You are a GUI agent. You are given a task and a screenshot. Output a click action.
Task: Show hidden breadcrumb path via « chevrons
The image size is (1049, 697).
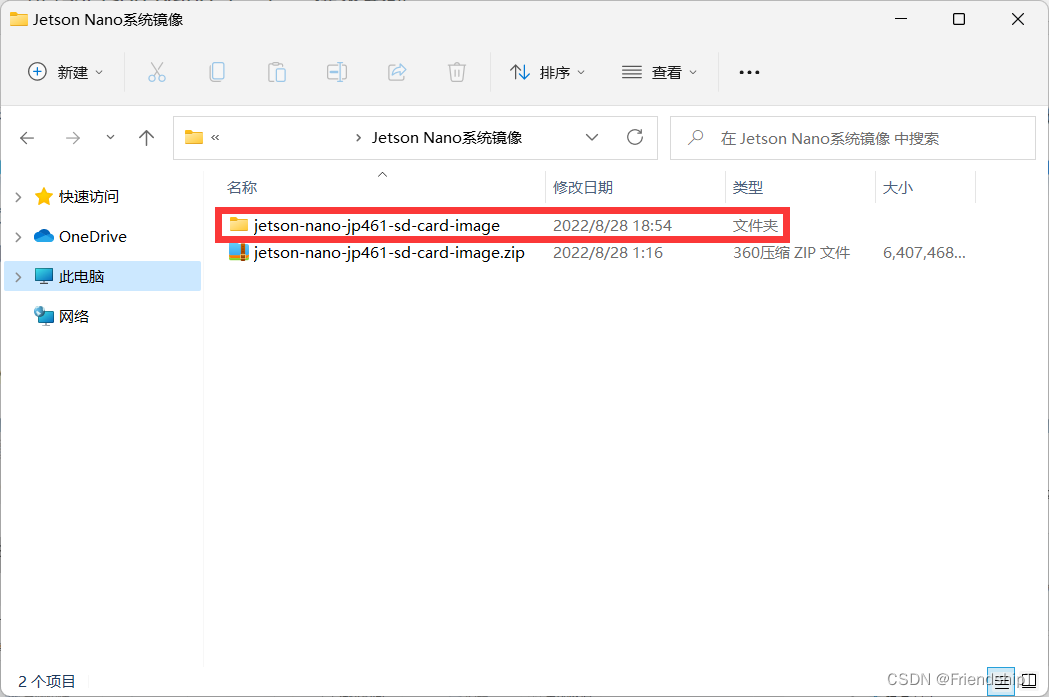(215, 138)
